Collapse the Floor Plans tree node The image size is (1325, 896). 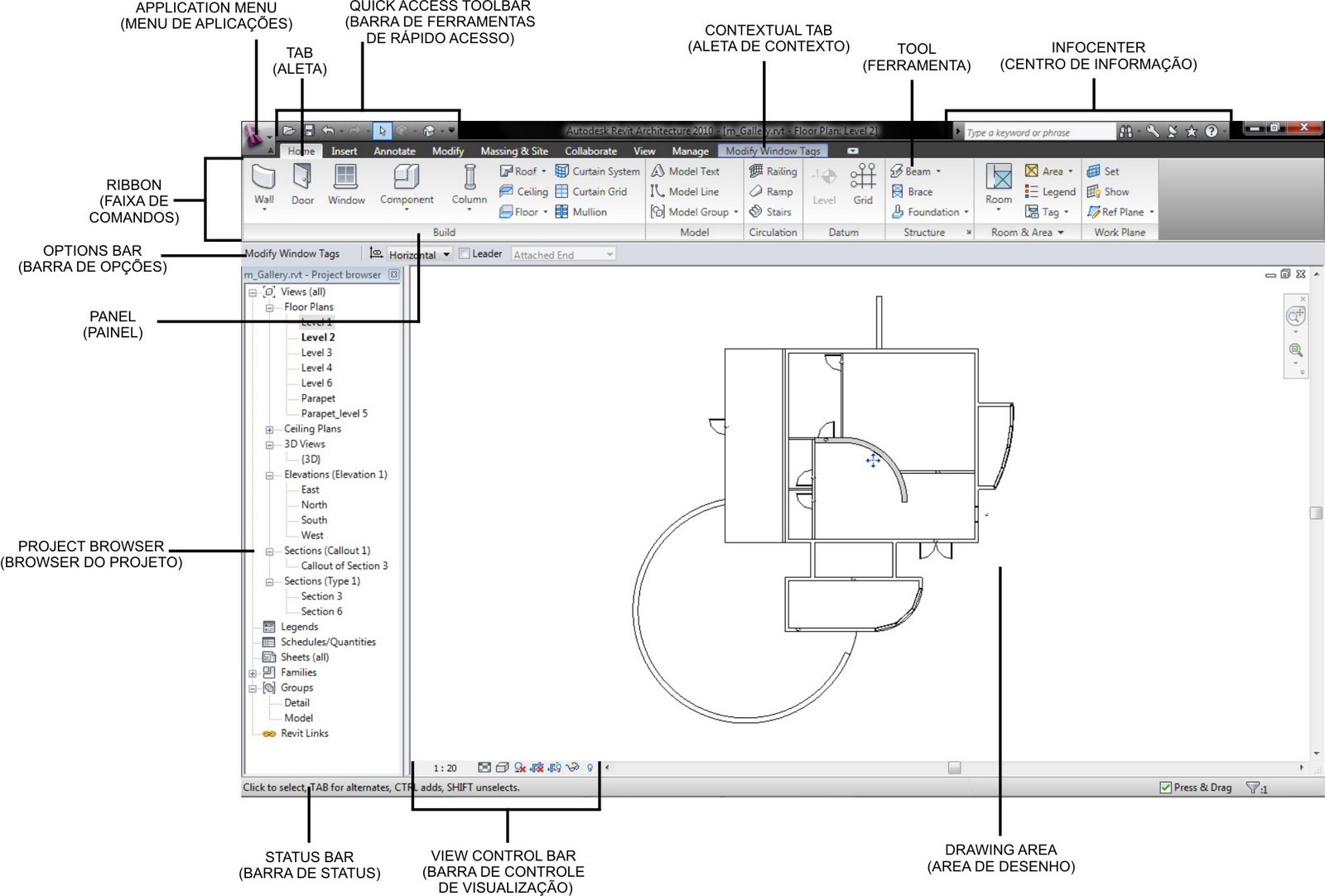[x=269, y=308]
